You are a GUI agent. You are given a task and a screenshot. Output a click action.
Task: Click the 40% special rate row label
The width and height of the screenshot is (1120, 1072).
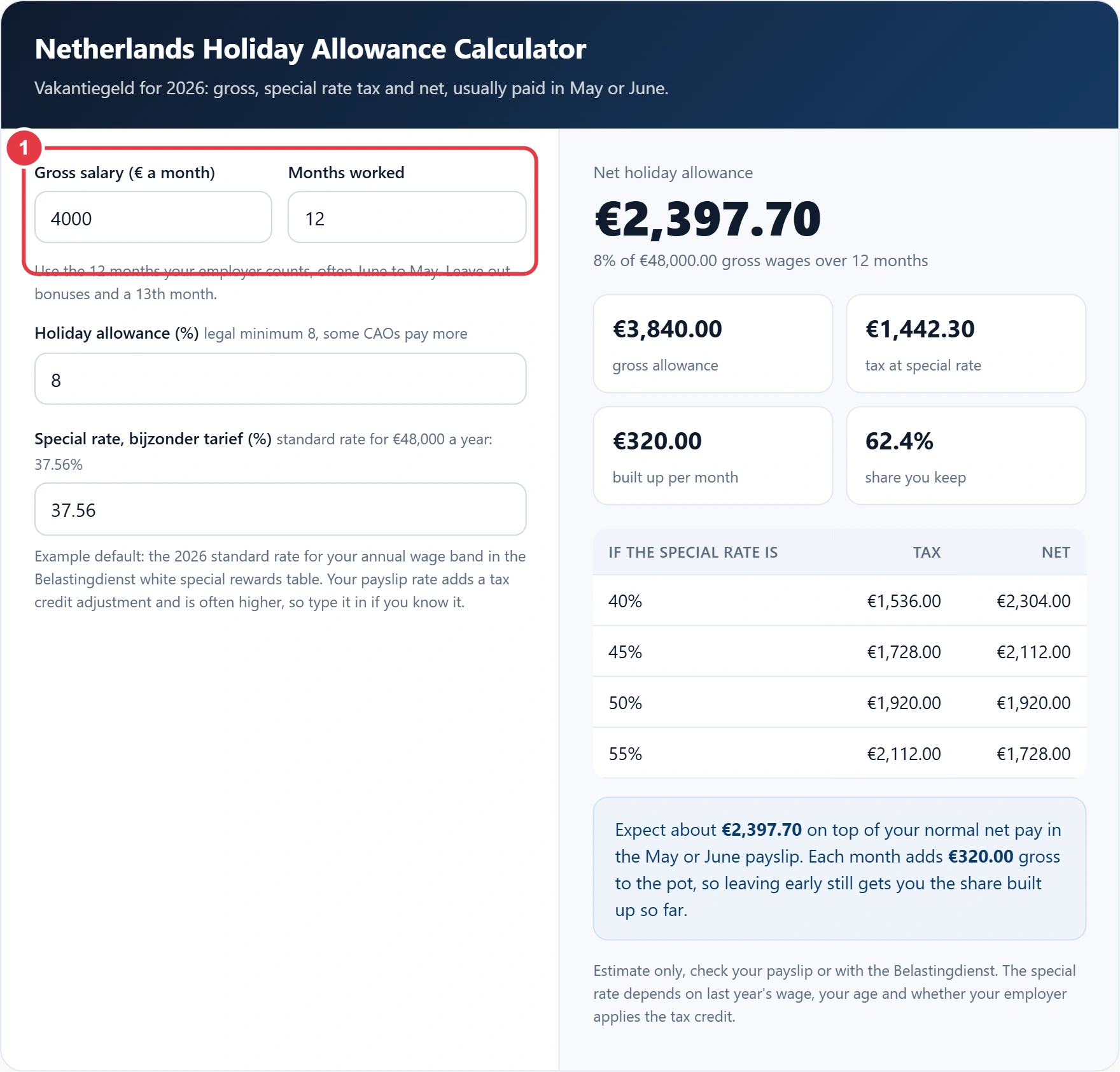tap(625, 601)
